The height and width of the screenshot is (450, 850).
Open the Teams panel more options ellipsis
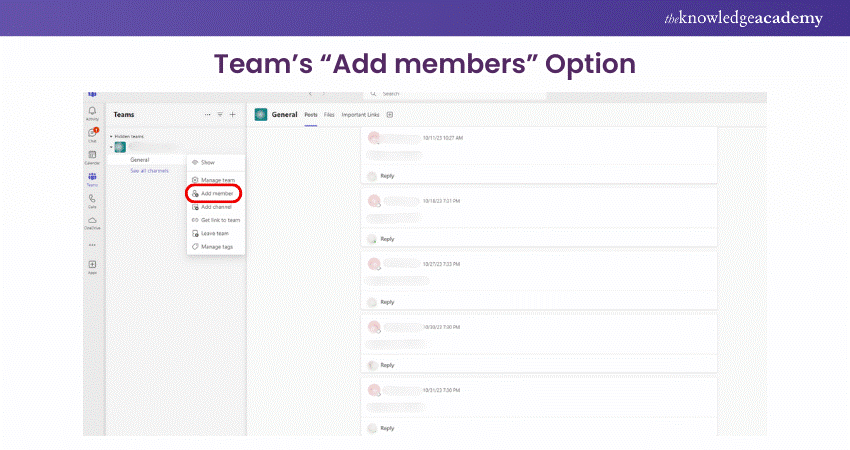pos(208,115)
